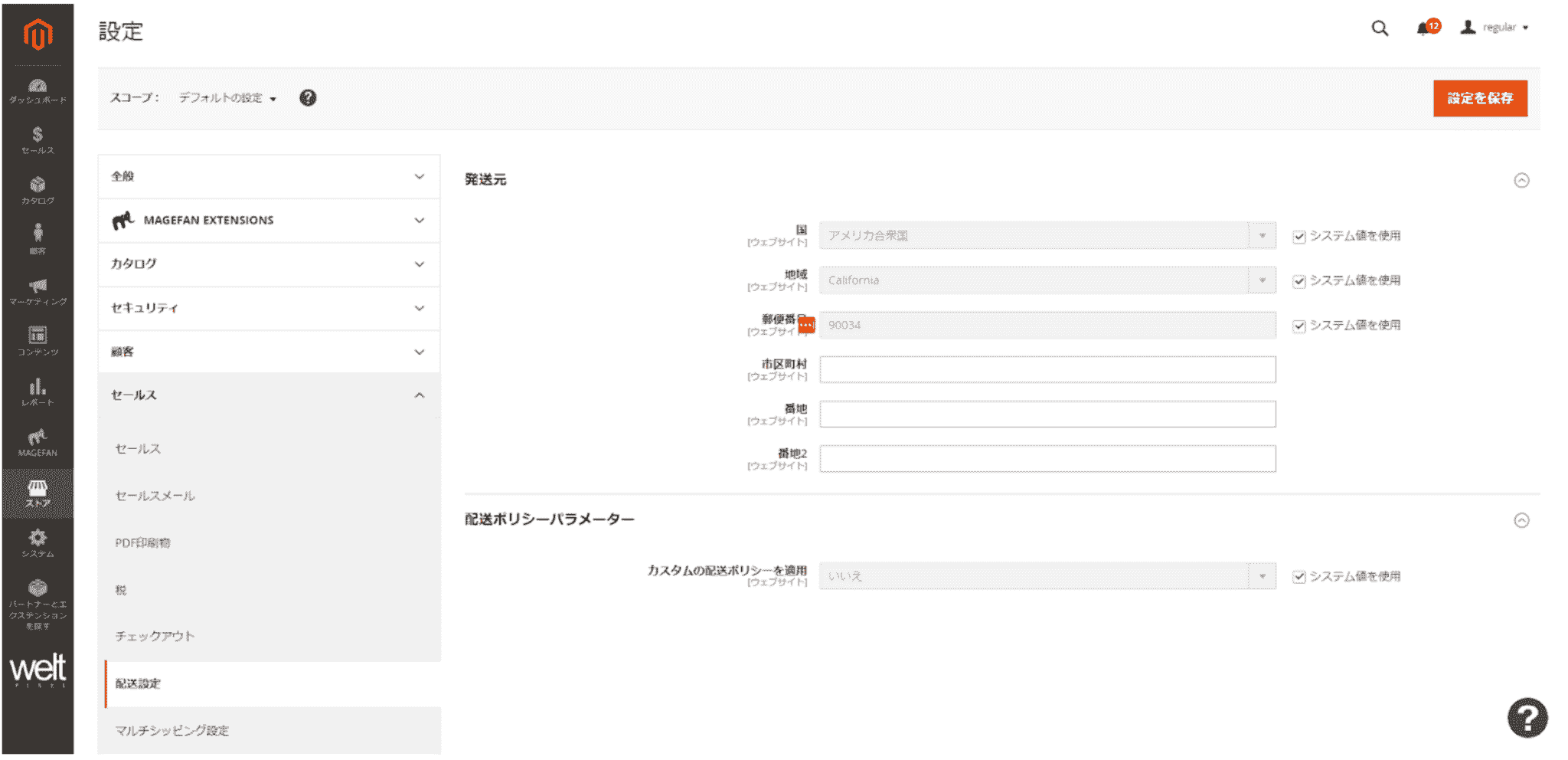Click the 市区町村 input field
Viewport: 1568px width, 760px height.
pyautogui.click(x=1047, y=369)
